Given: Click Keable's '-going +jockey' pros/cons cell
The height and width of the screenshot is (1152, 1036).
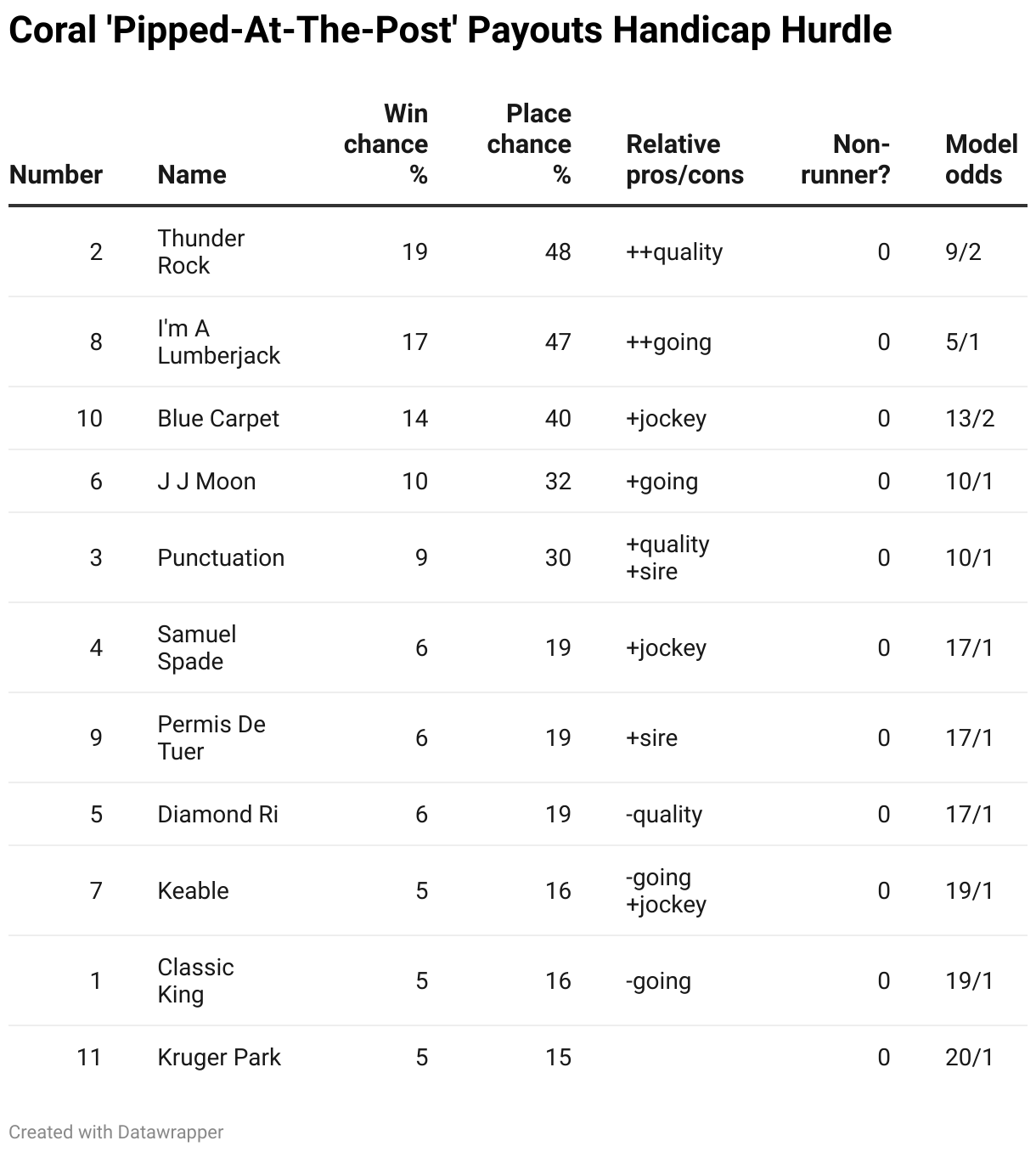Looking at the screenshot, I should [666, 890].
